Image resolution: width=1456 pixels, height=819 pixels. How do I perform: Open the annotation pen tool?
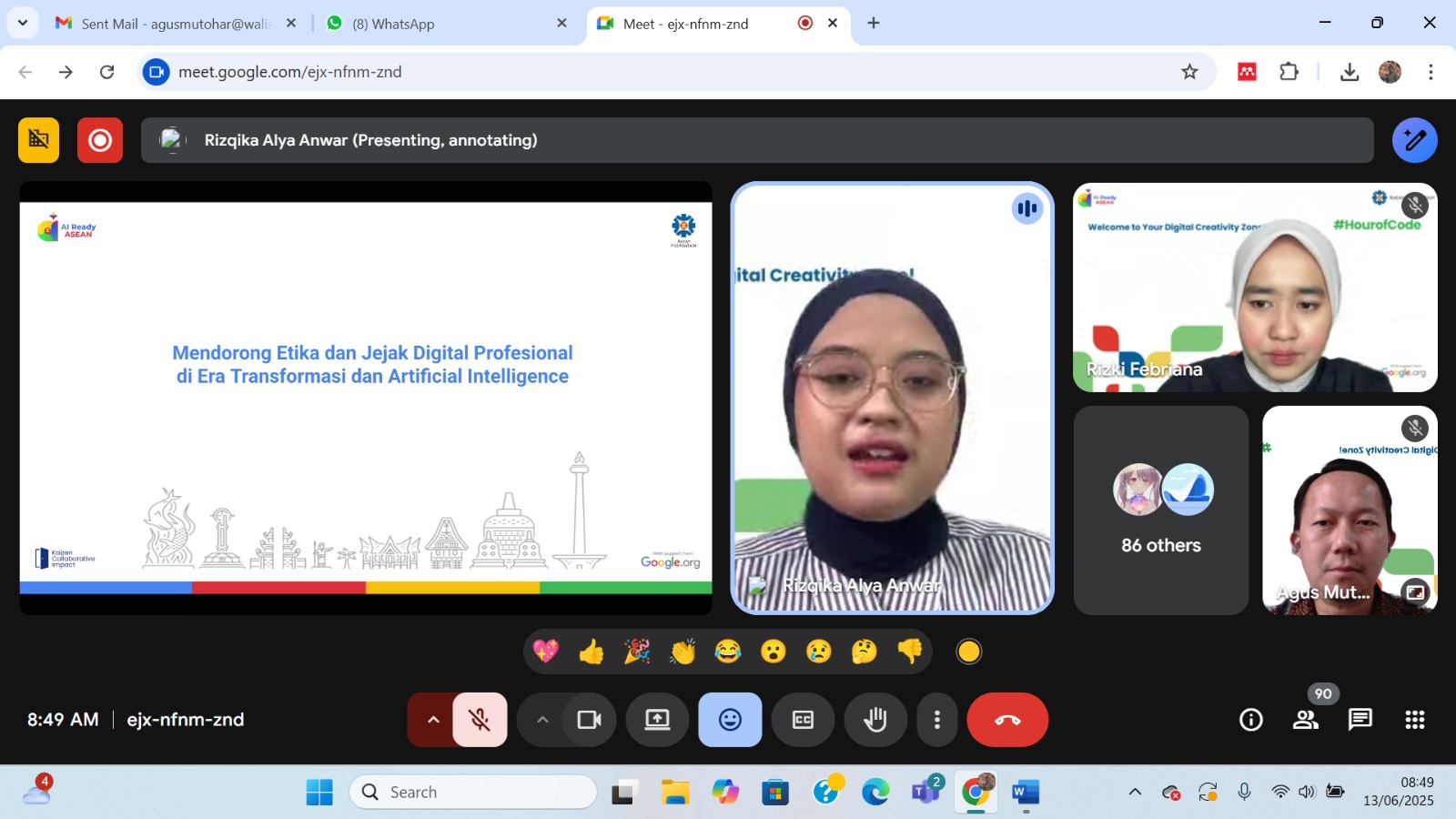pyautogui.click(x=1414, y=140)
